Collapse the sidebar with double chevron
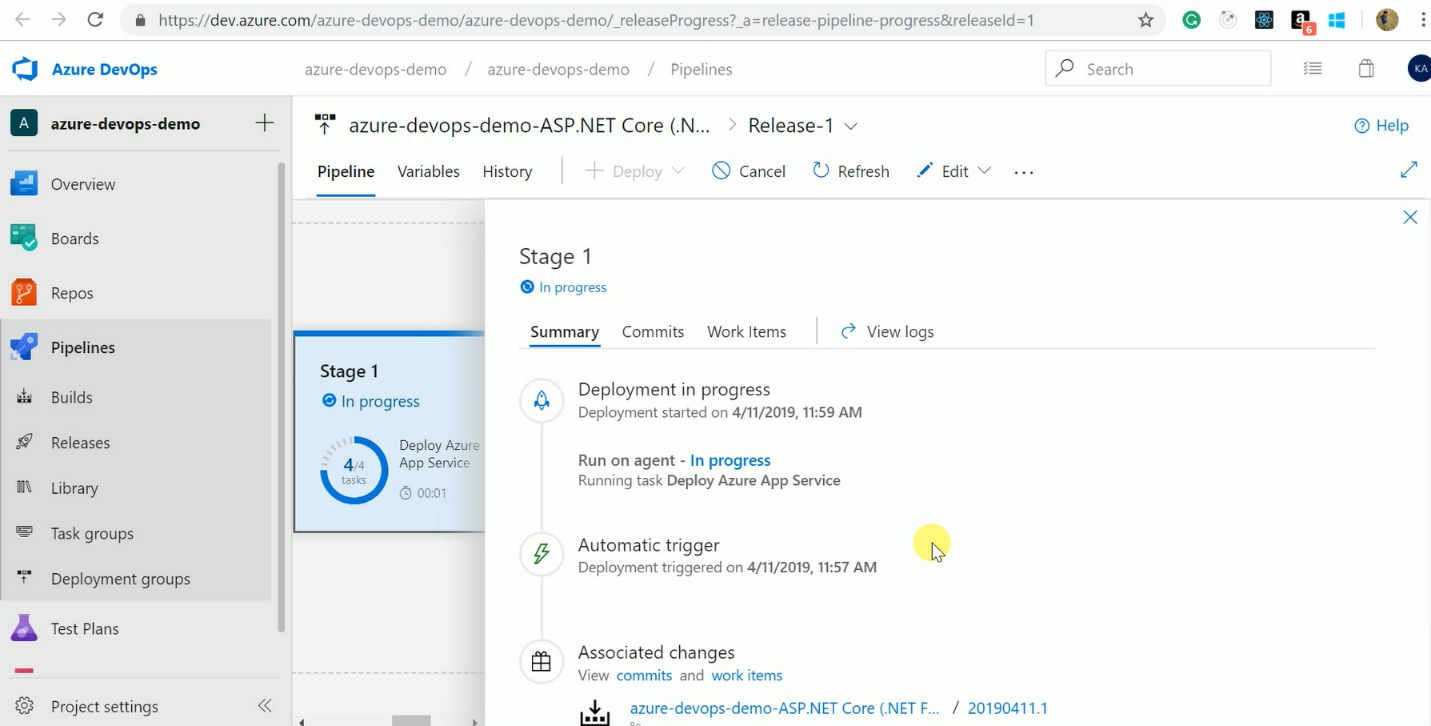Image resolution: width=1431 pixels, height=726 pixels. [x=264, y=706]
